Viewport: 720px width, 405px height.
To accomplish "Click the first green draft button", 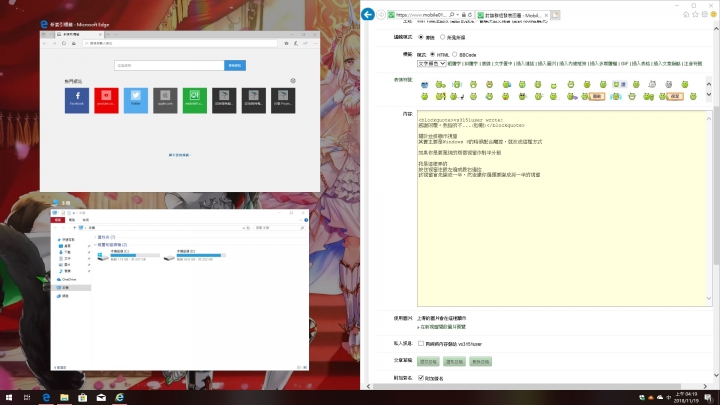I will click(428, 361).
